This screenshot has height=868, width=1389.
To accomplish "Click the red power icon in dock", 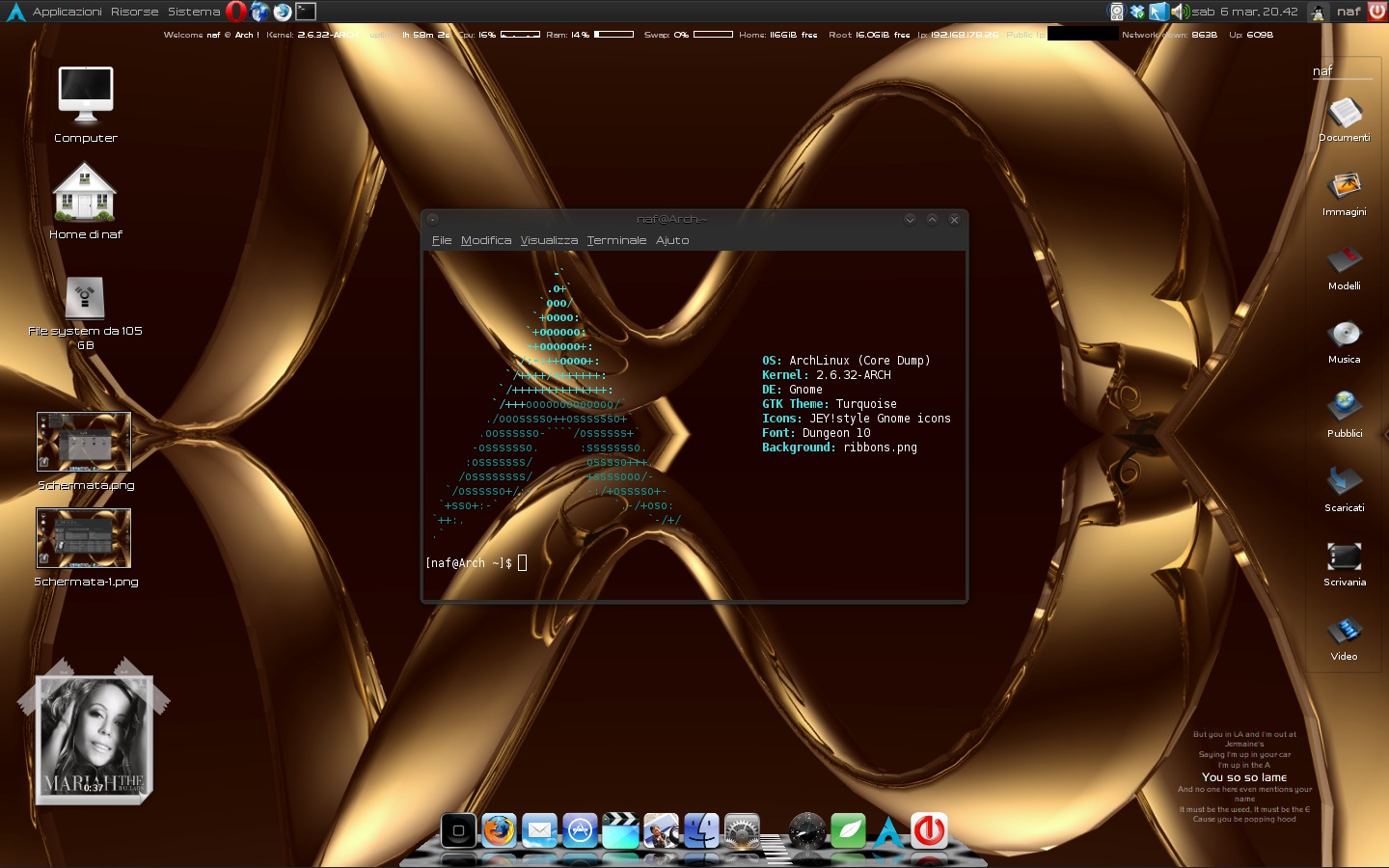I will pyautogui.click(x=929, y=830).
